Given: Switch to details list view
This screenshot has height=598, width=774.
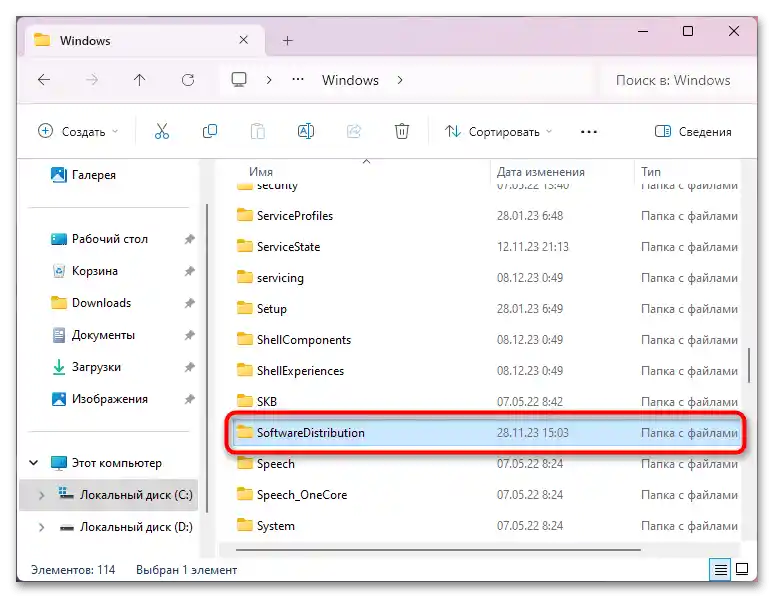Looking at the screenshot, I should (x=720, y=570).
